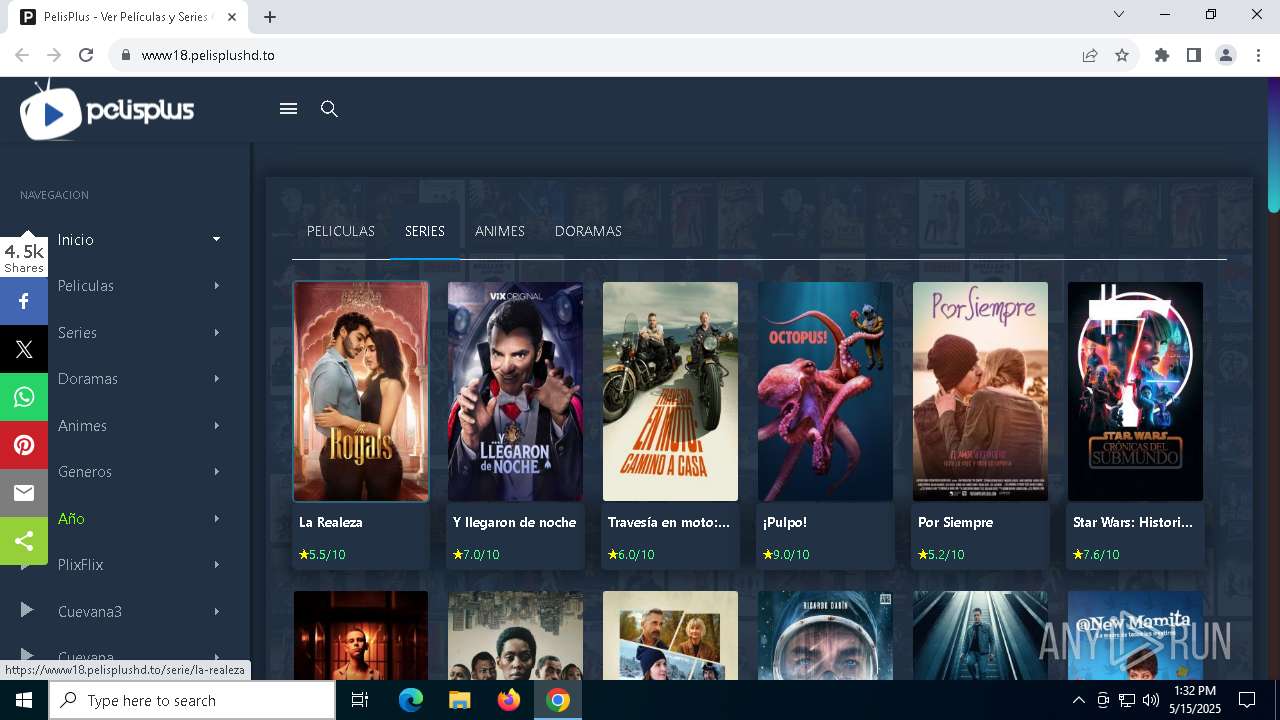Bookmark this page star icon
1280x720 pixels.
(x=1122, y=55)
